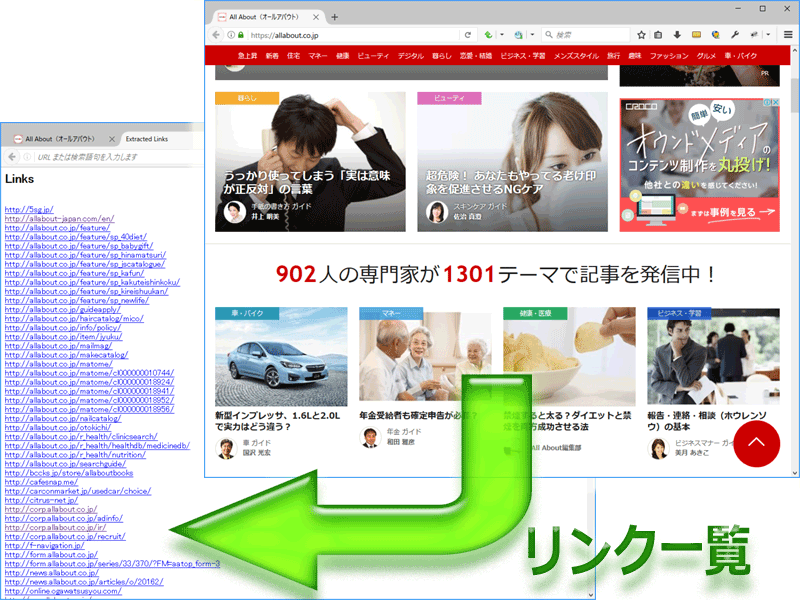Click the browser back navigation arrow

point(216,34)
